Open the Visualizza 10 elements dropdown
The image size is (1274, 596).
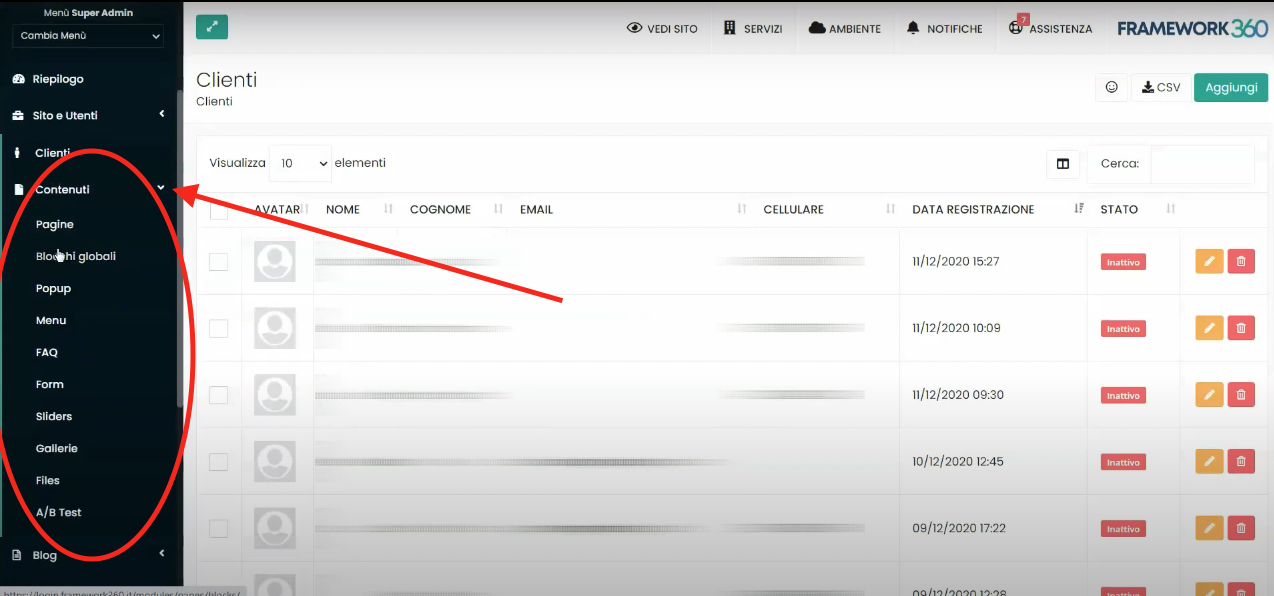[300, 163]
